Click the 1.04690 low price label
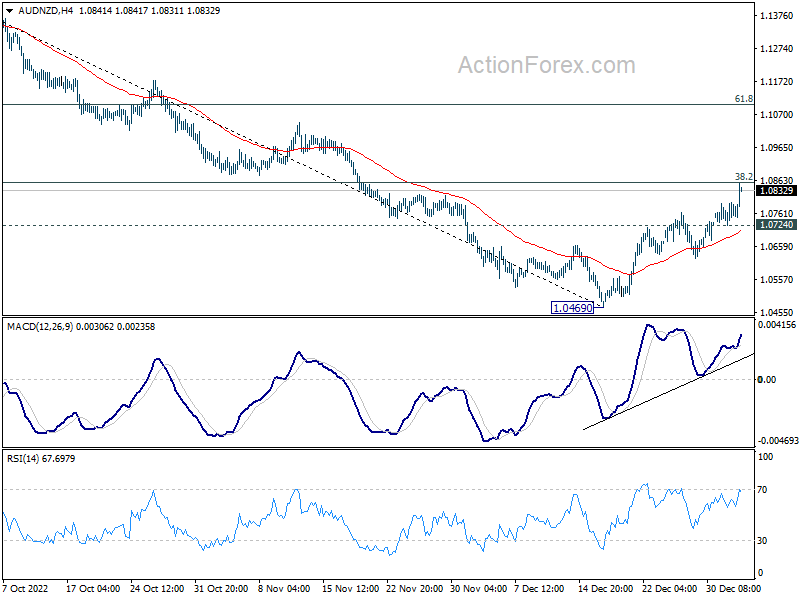 coord(572,308)
